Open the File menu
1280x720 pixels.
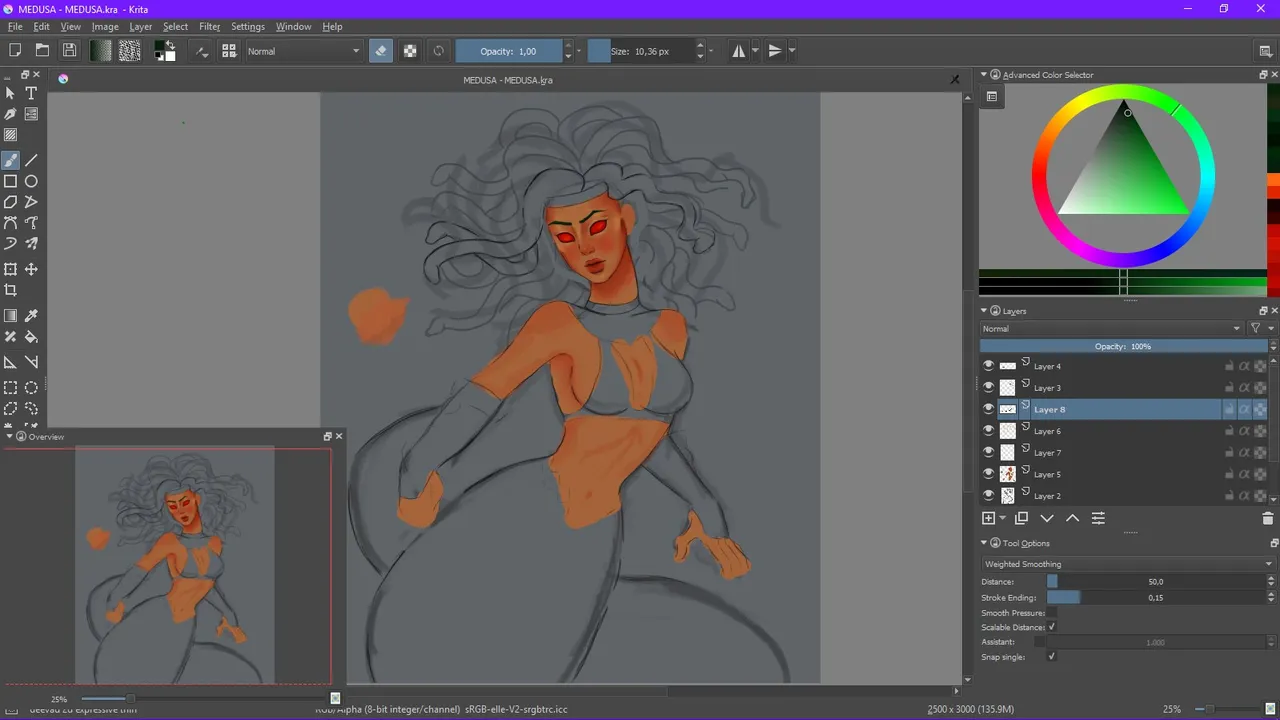tap(15, 27)
